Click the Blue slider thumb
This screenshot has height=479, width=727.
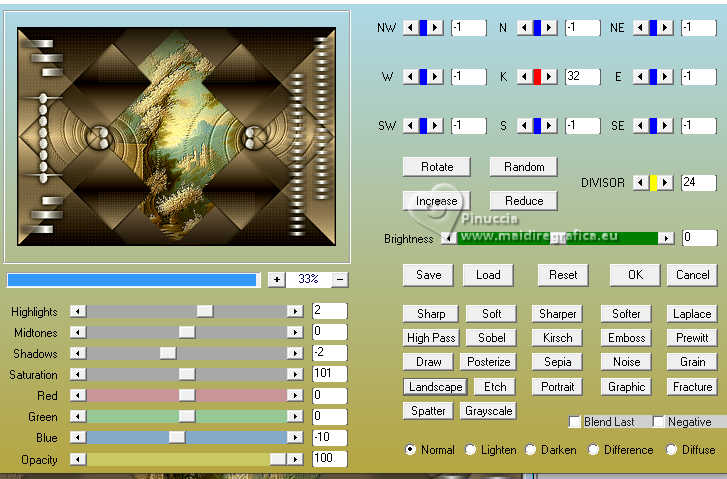tap(177, 437)
